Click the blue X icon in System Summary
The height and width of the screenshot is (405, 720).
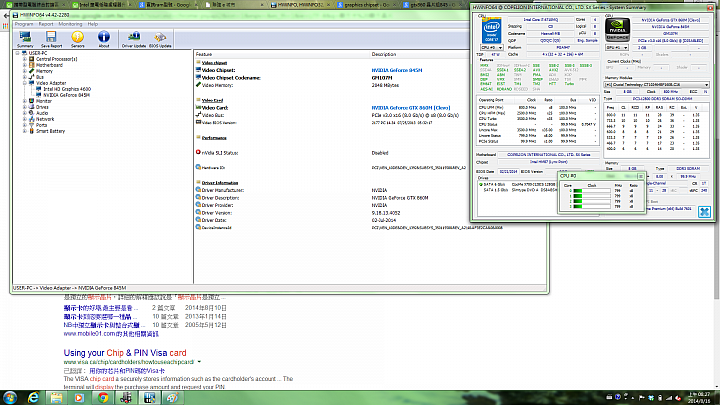[x=704, y=211]
